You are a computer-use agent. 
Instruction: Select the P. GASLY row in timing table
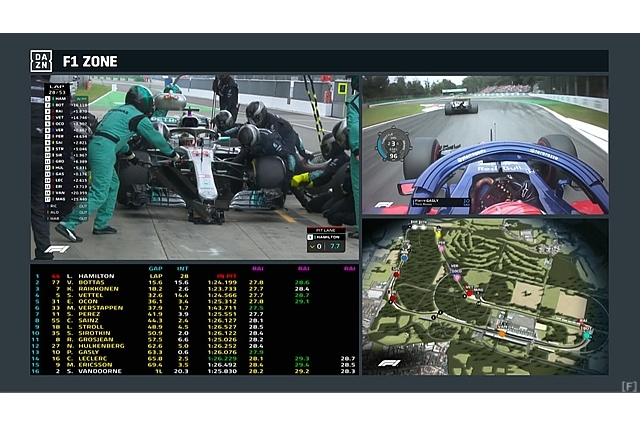(194, 352)
